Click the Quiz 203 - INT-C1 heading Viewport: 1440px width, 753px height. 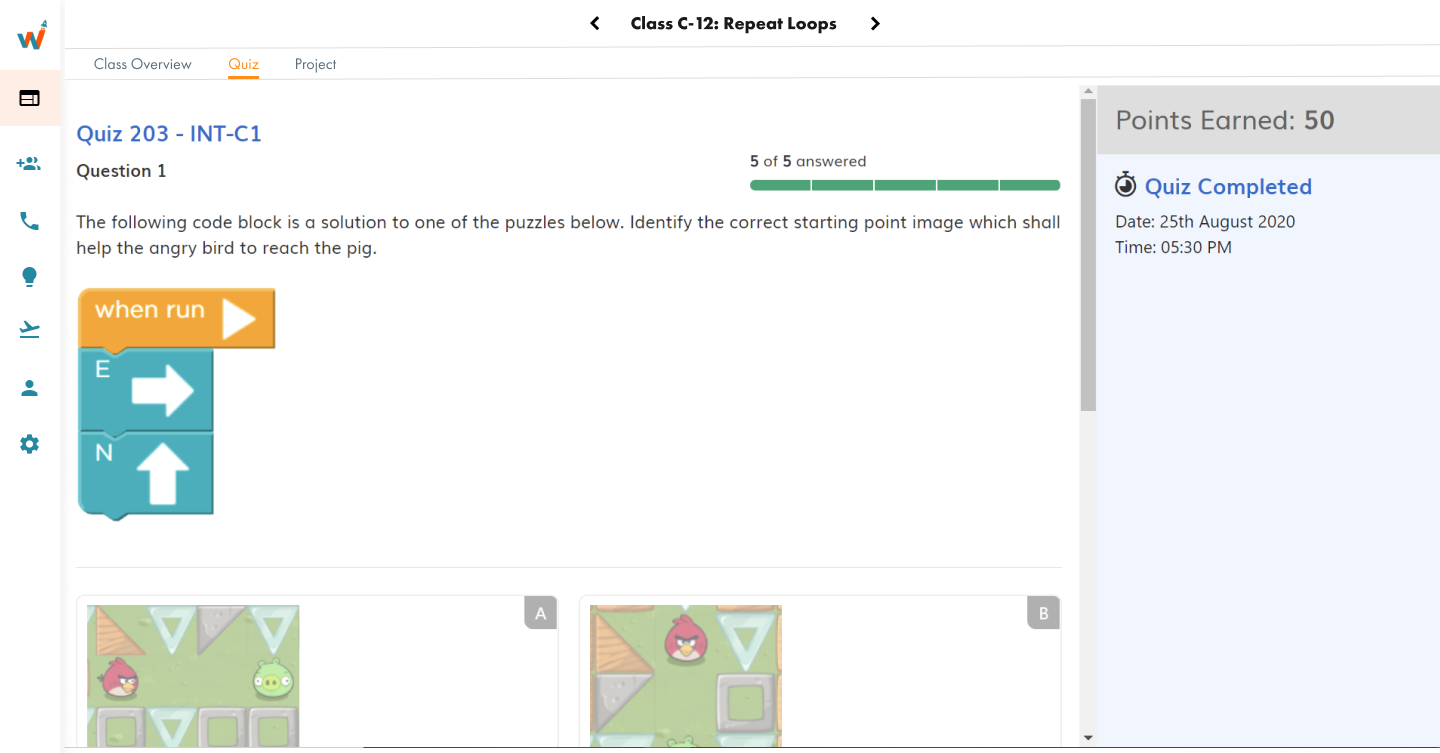pos(169,134)
